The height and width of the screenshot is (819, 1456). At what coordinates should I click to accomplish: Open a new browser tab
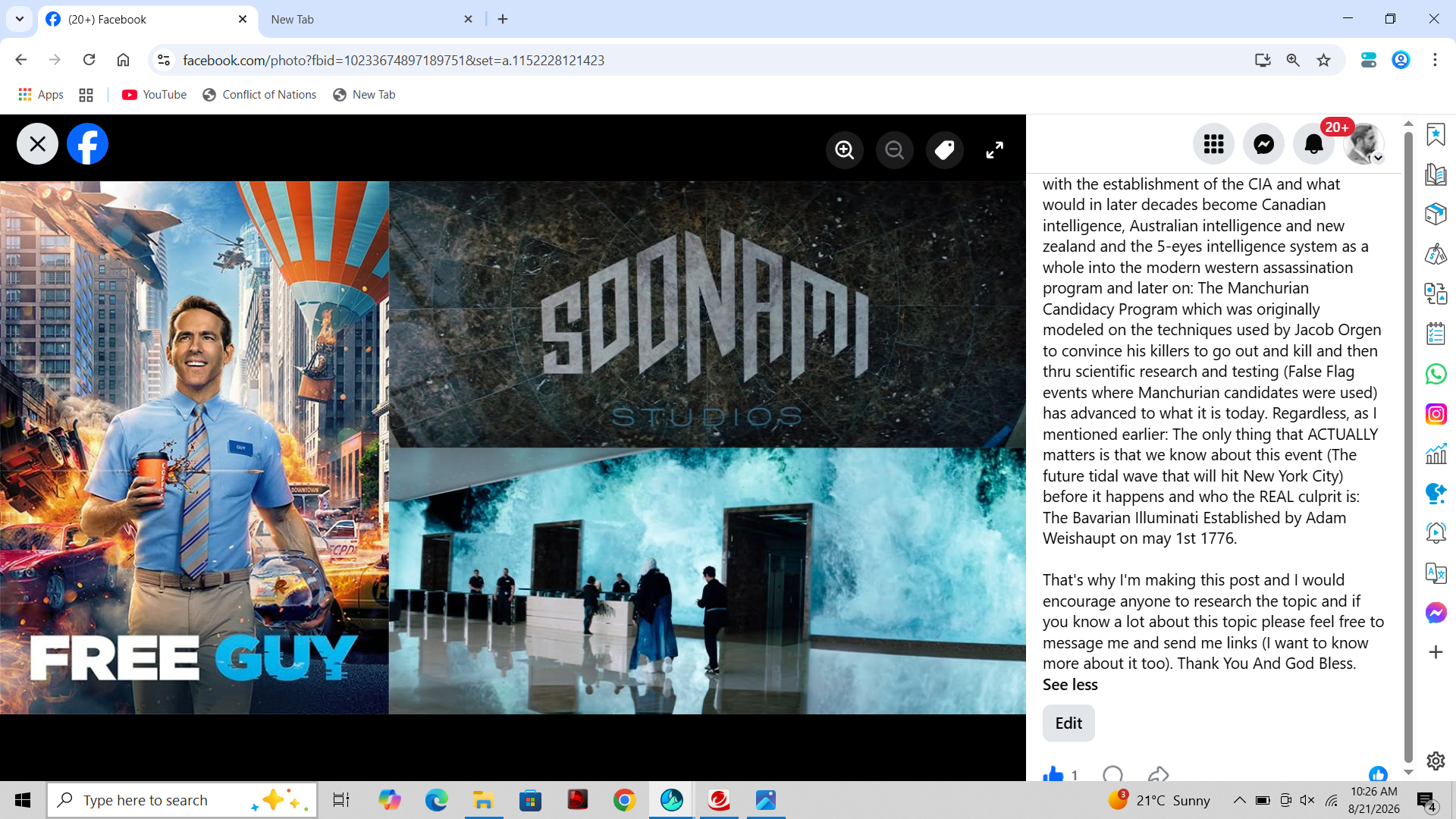point(503,19)
